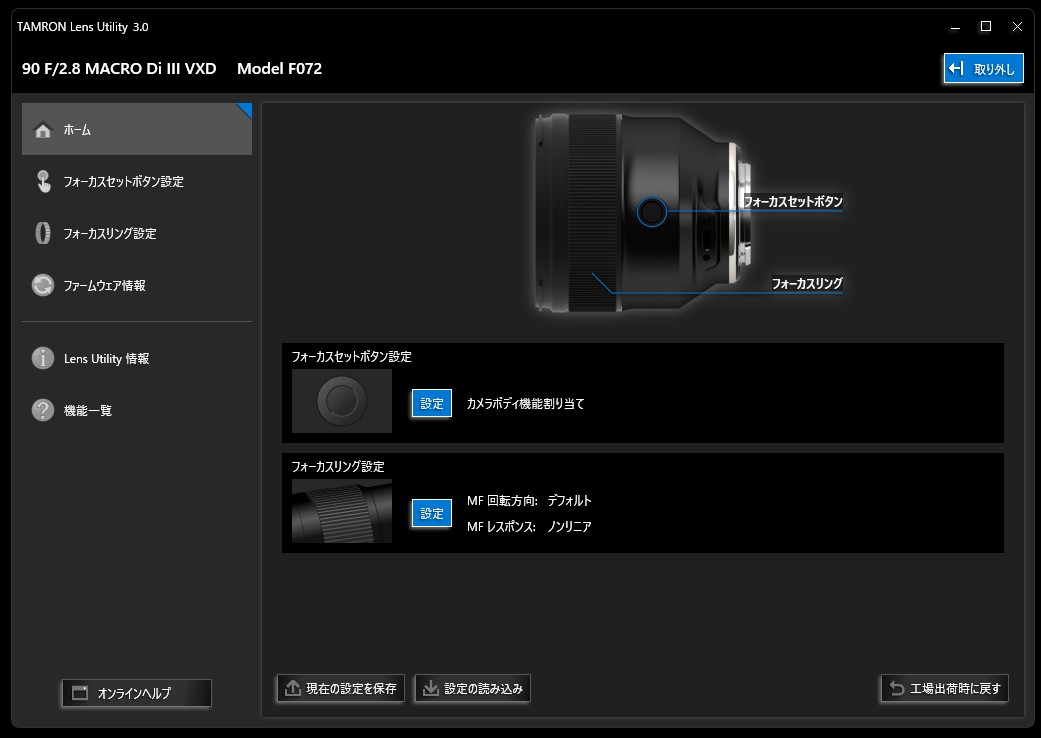Screen dimensions: 1041x738
Task: Click the blue circle focus set button on the lens
Action: (x=651, y=211)
